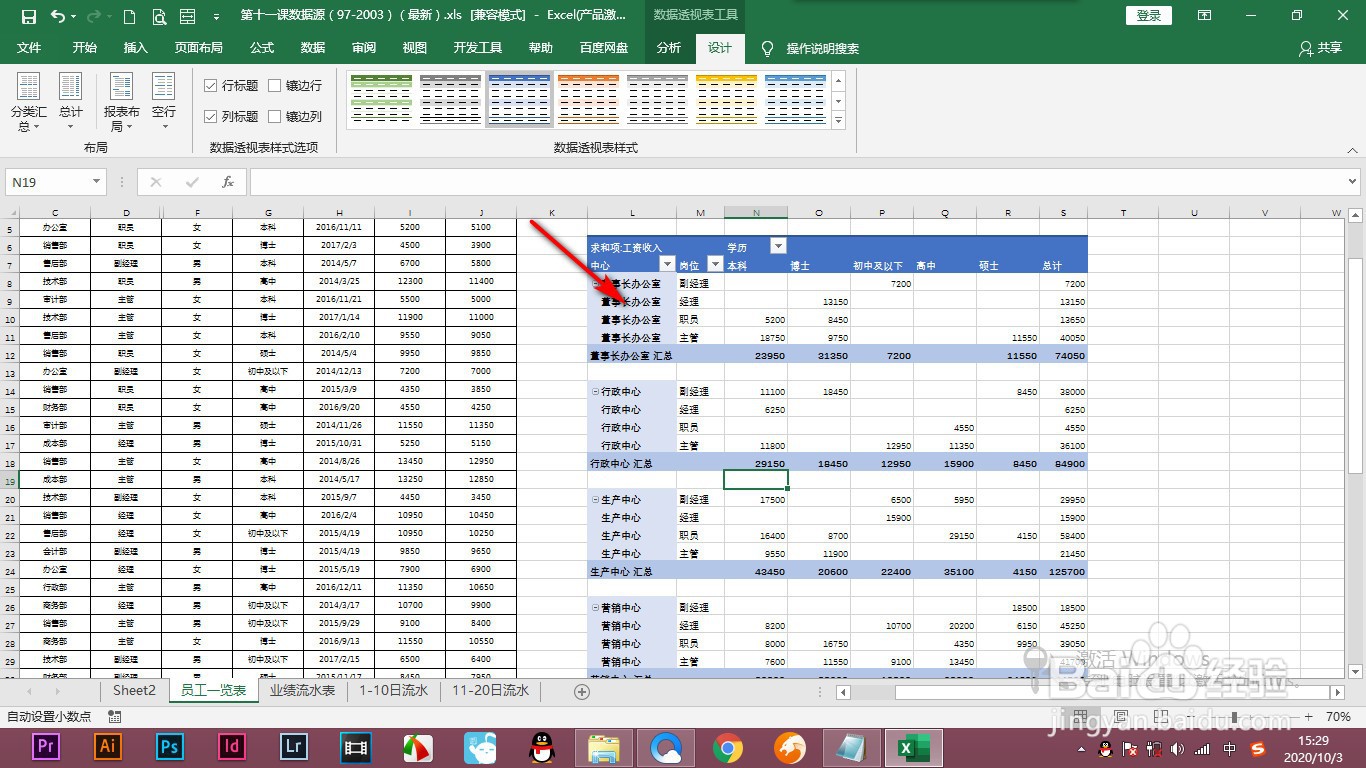Click the Excel taskbar icon
Image resolution: width=1366 pixels, height=768 pixels.
click(913, 747)
